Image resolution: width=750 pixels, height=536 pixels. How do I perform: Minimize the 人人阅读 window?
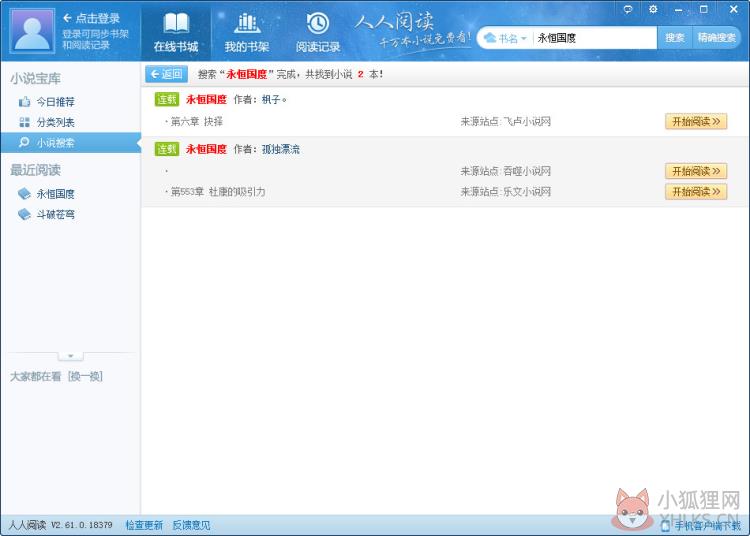pos(678,10)
